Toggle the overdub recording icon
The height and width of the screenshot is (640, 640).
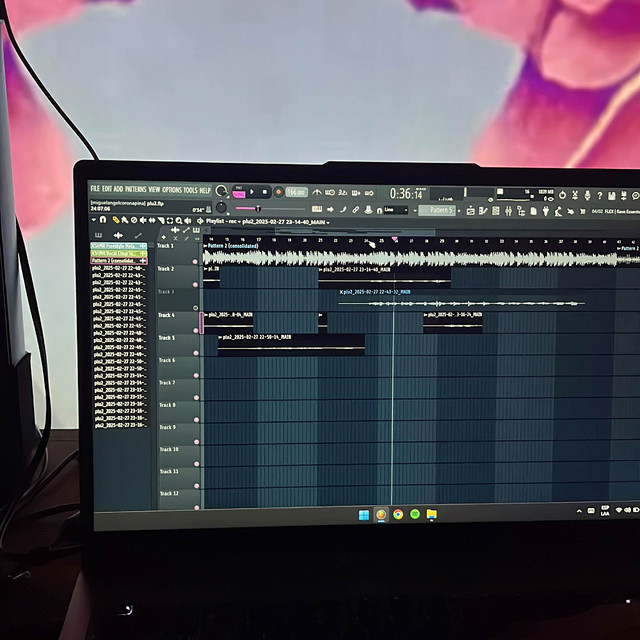point(356,193)
